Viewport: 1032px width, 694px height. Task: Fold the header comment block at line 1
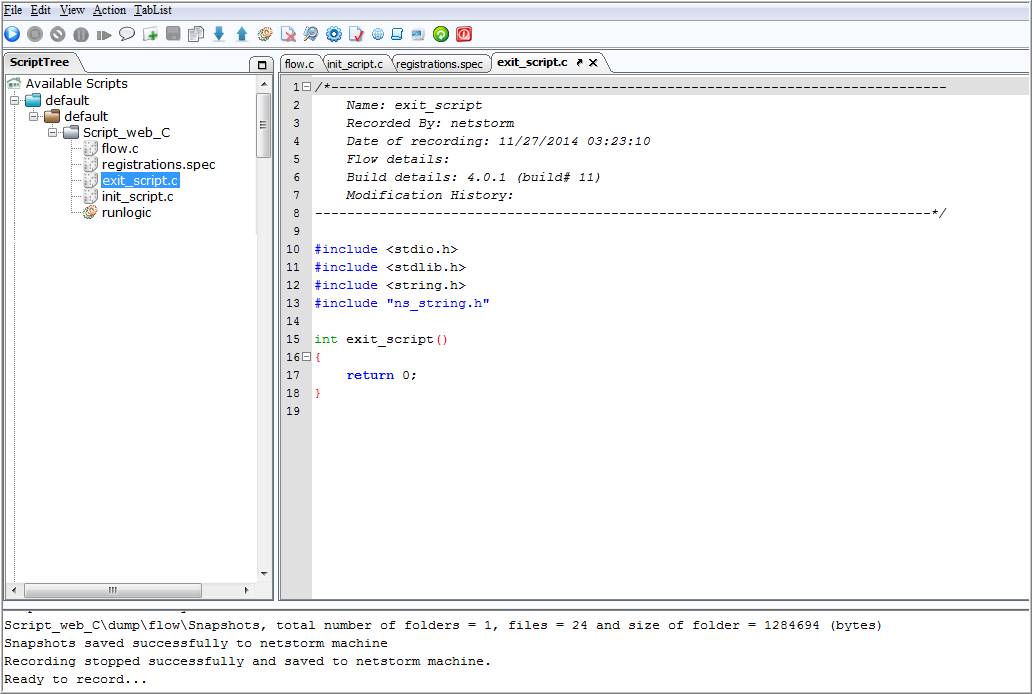coord(306,86)
